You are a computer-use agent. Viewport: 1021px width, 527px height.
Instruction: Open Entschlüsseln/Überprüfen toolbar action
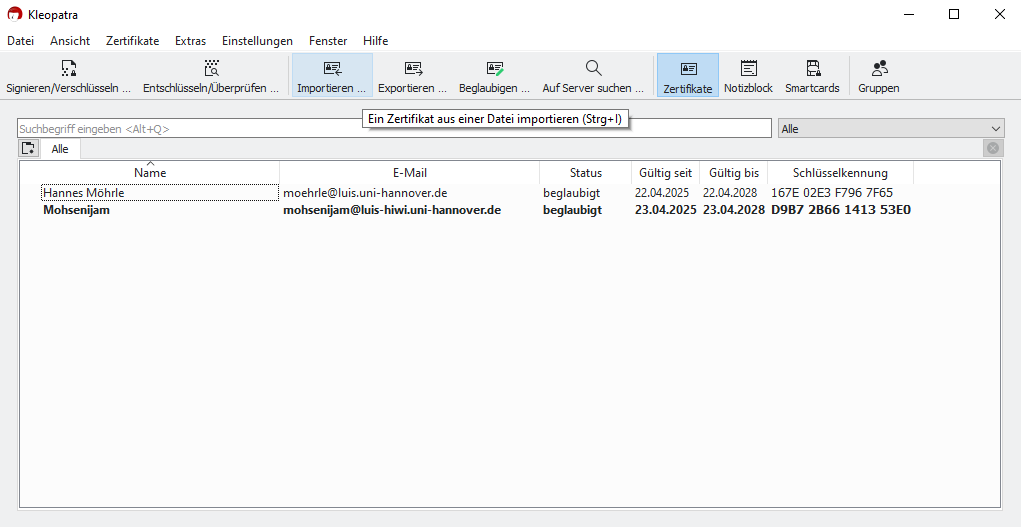pyautogui.click(x=211, y=76)
